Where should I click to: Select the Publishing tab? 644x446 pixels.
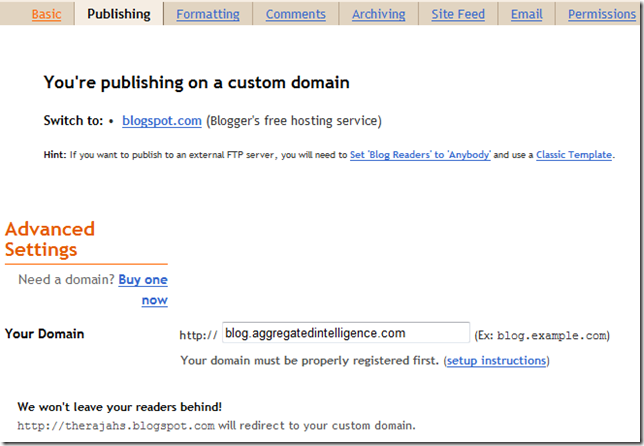pyautogui.click(x=118, y=14)
